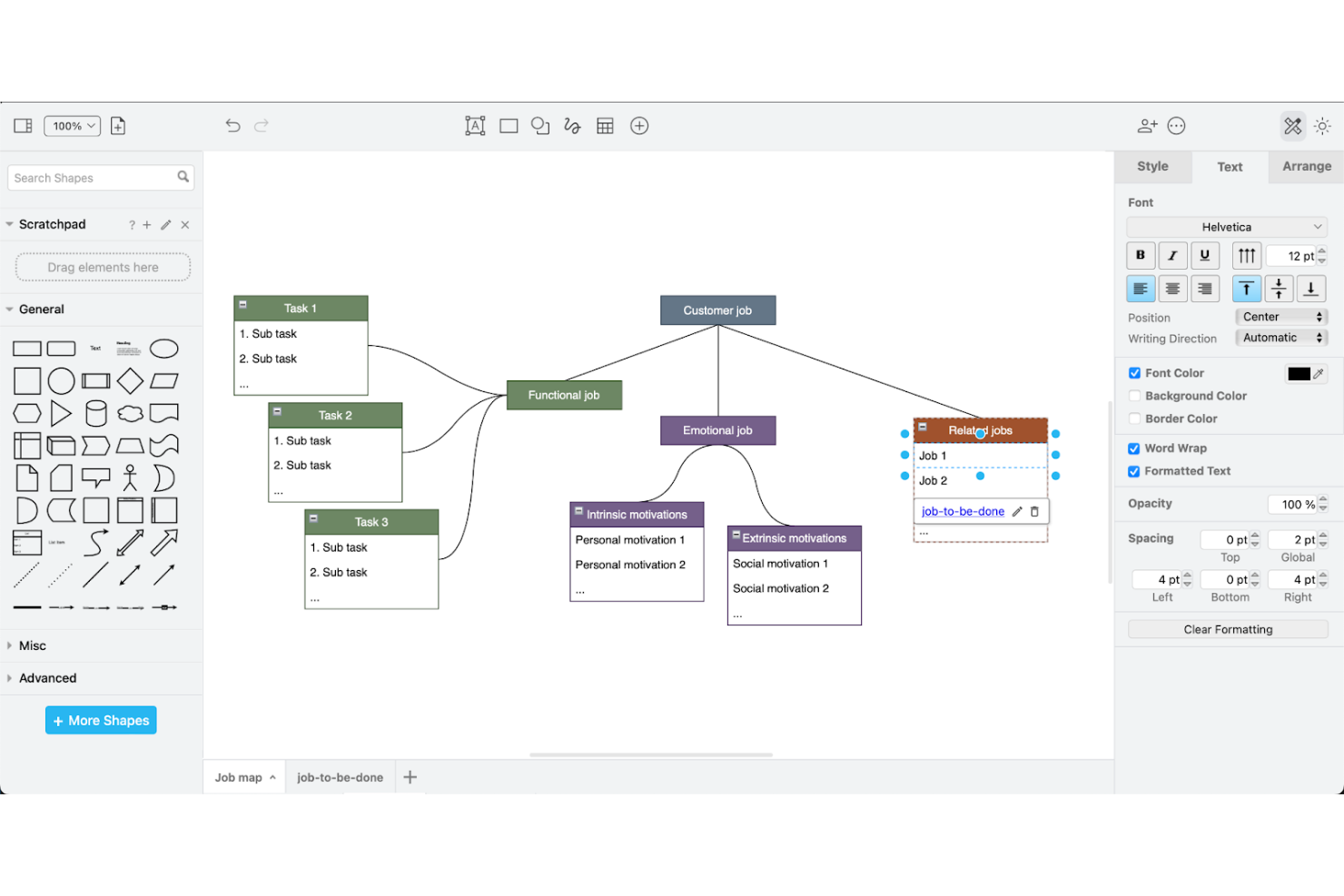Align text to bottom vertically
This screenshot has width=1344, height=896.
(x=1311, y=289)
